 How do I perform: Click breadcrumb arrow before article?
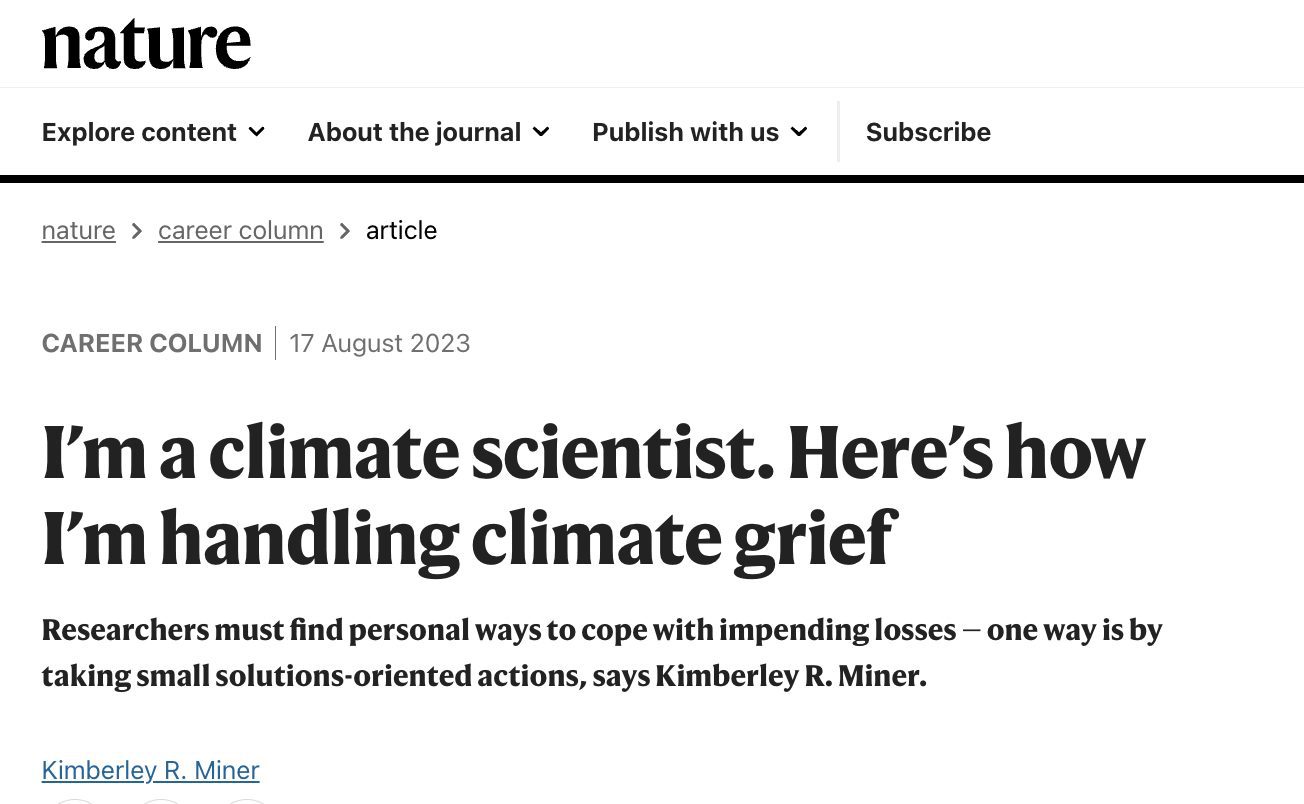(345, 231)
